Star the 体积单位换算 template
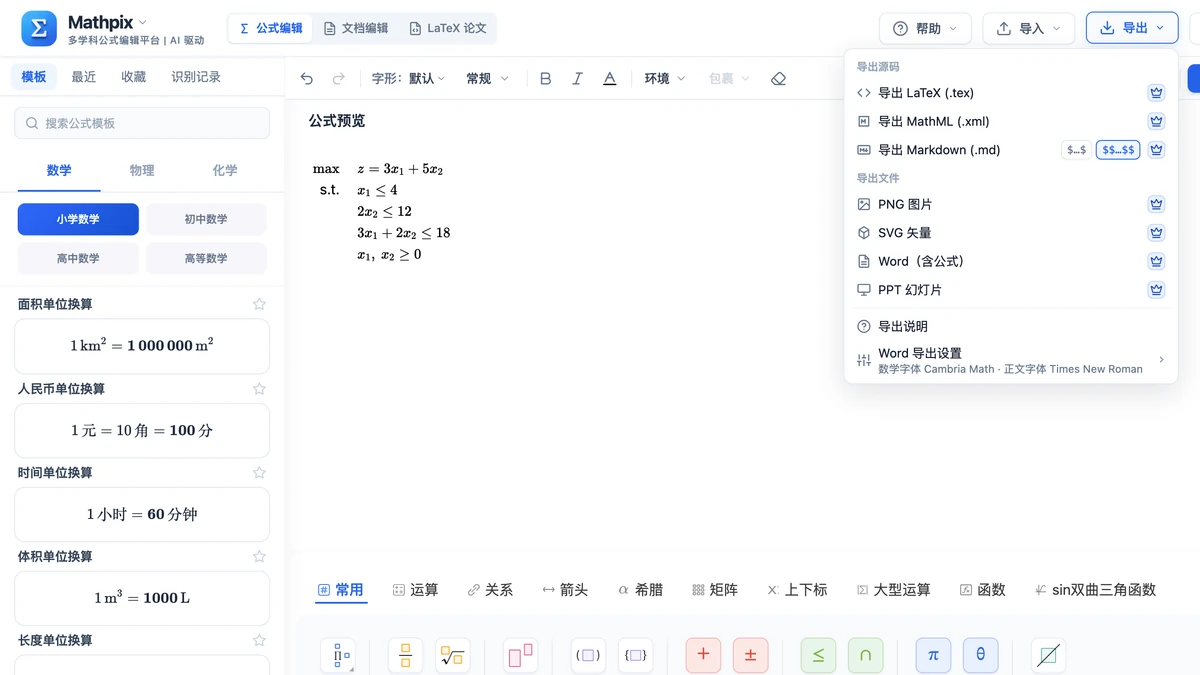1200x675 pixels. point(259,556)
